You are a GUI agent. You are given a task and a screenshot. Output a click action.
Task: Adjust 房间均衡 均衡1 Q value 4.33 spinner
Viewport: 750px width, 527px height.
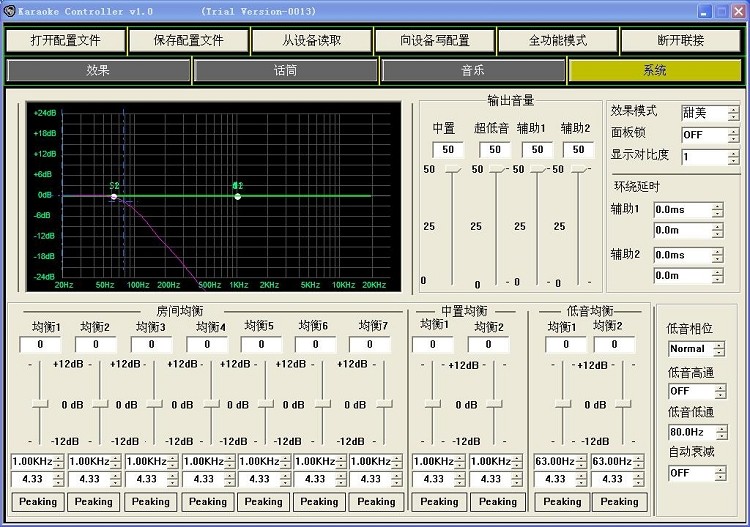point(37,479)
